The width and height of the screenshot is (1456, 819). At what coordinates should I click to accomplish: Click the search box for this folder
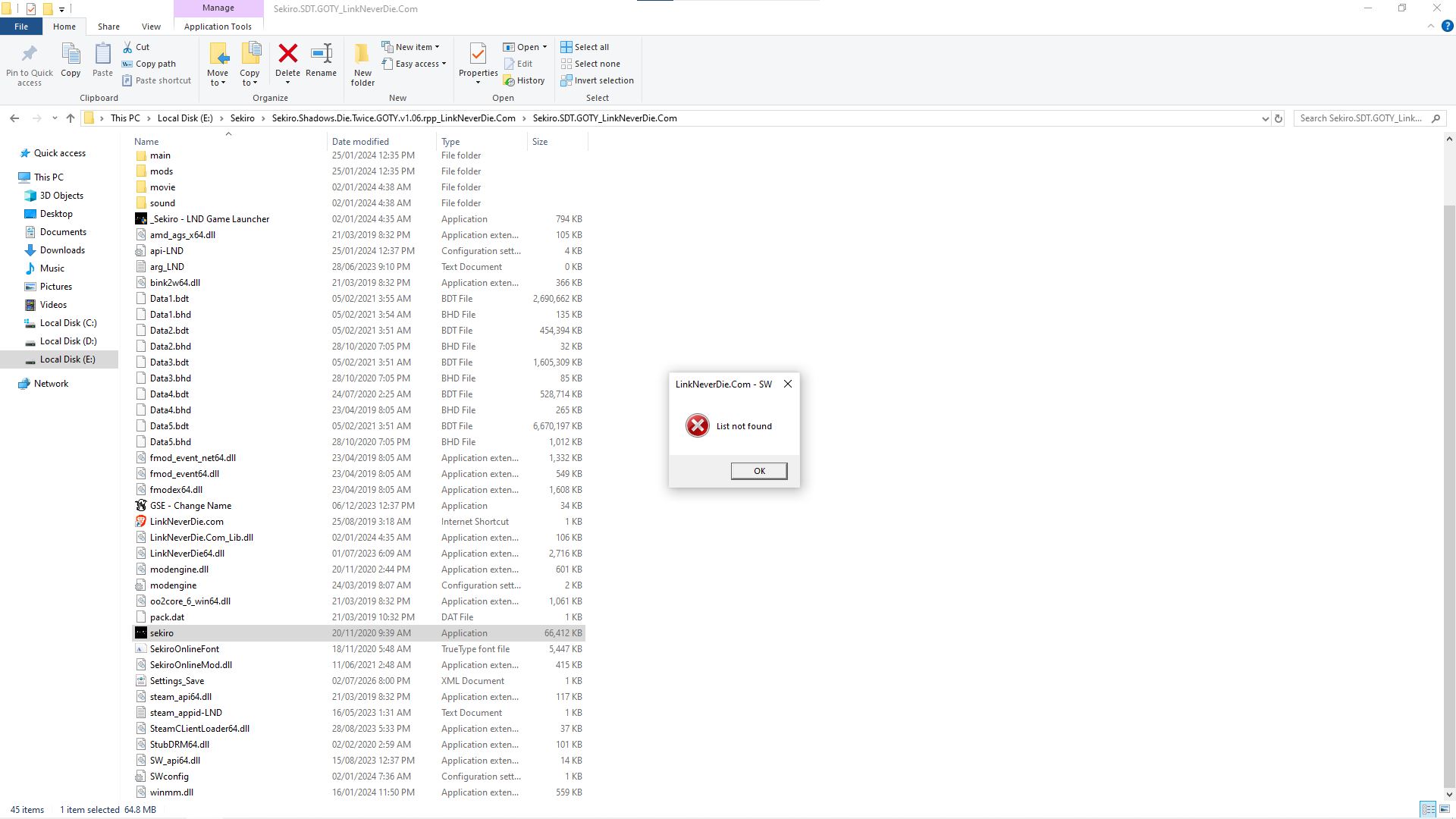[1370, 118]
